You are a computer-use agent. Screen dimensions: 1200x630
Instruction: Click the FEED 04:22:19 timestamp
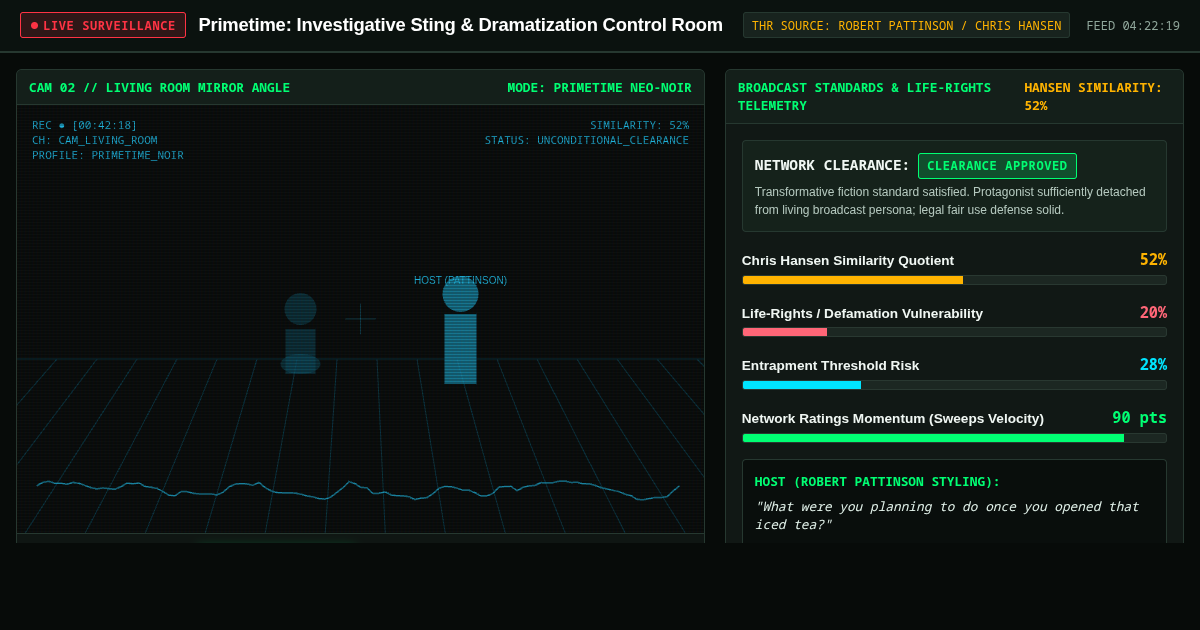coord(1133,25)
